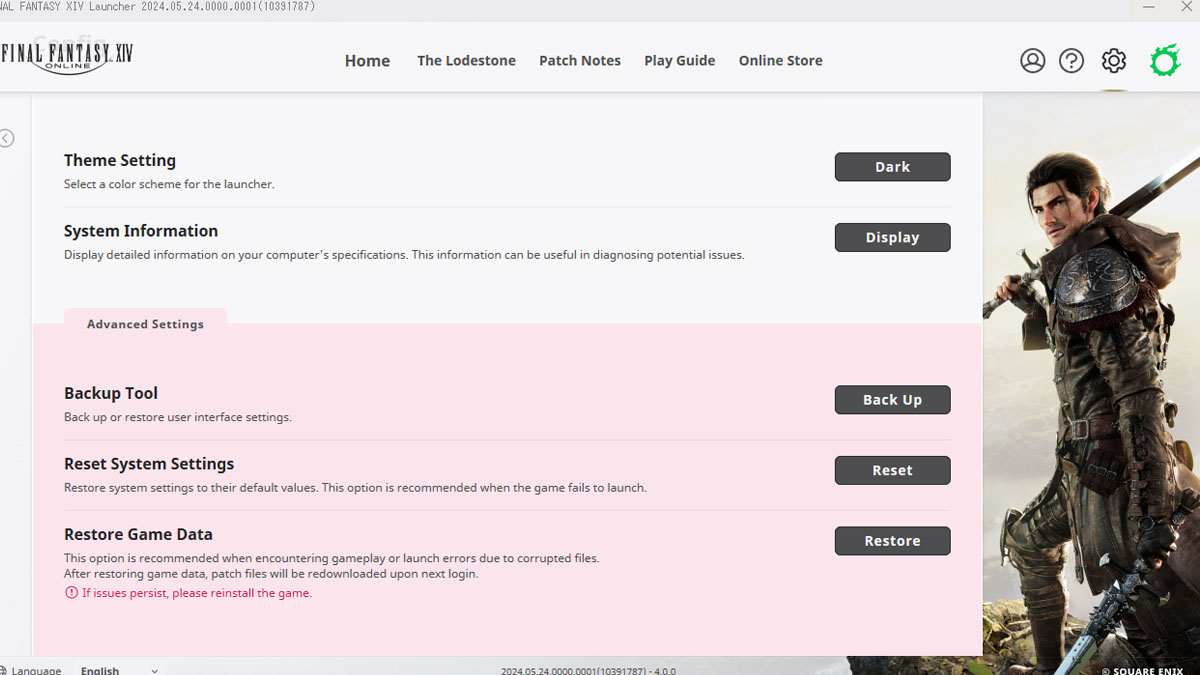Open The Lodestone from the navigation bar
This screenshot has height=675, width=1200.
(466, 61)
